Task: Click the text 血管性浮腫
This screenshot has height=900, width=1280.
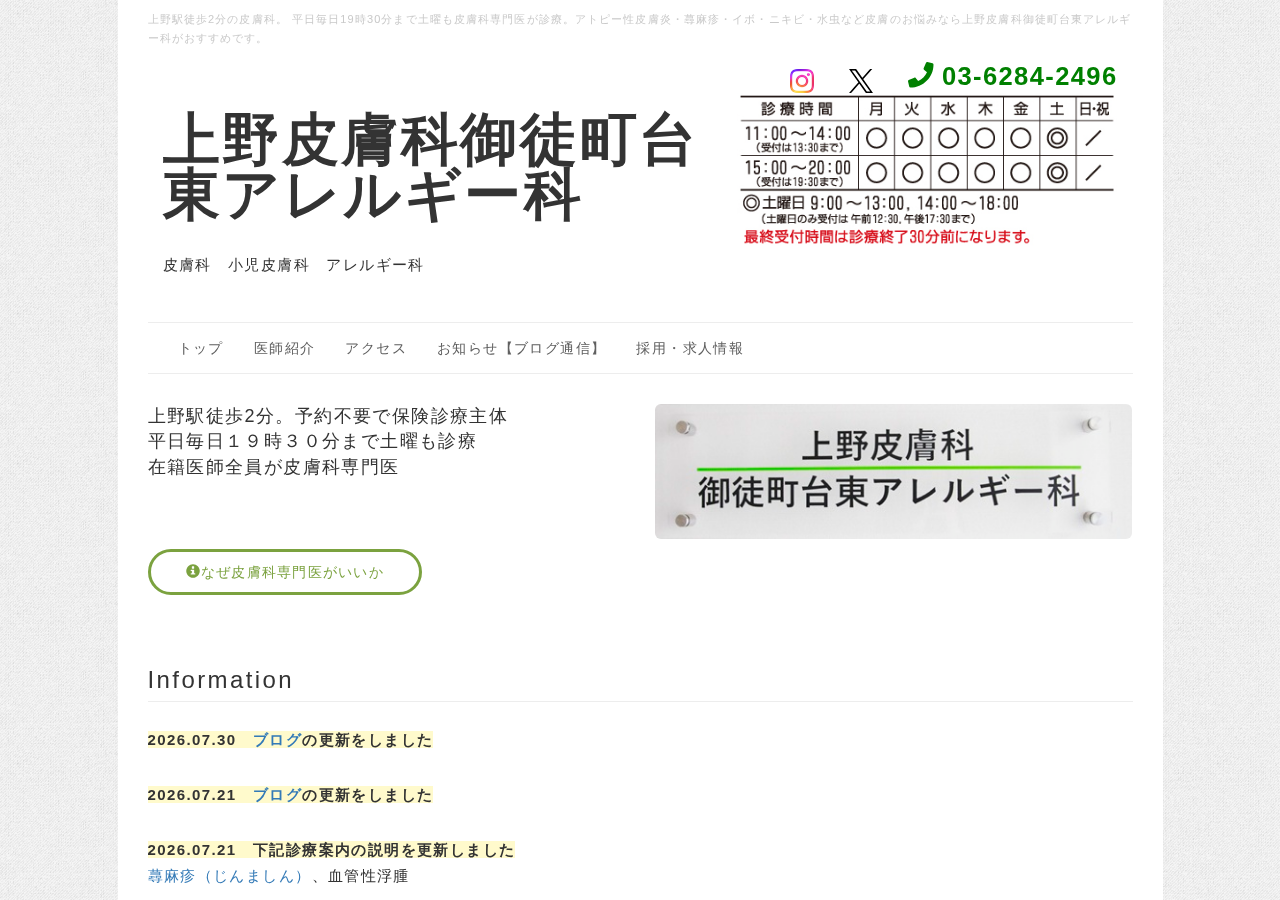Action: tap(369, 876)
